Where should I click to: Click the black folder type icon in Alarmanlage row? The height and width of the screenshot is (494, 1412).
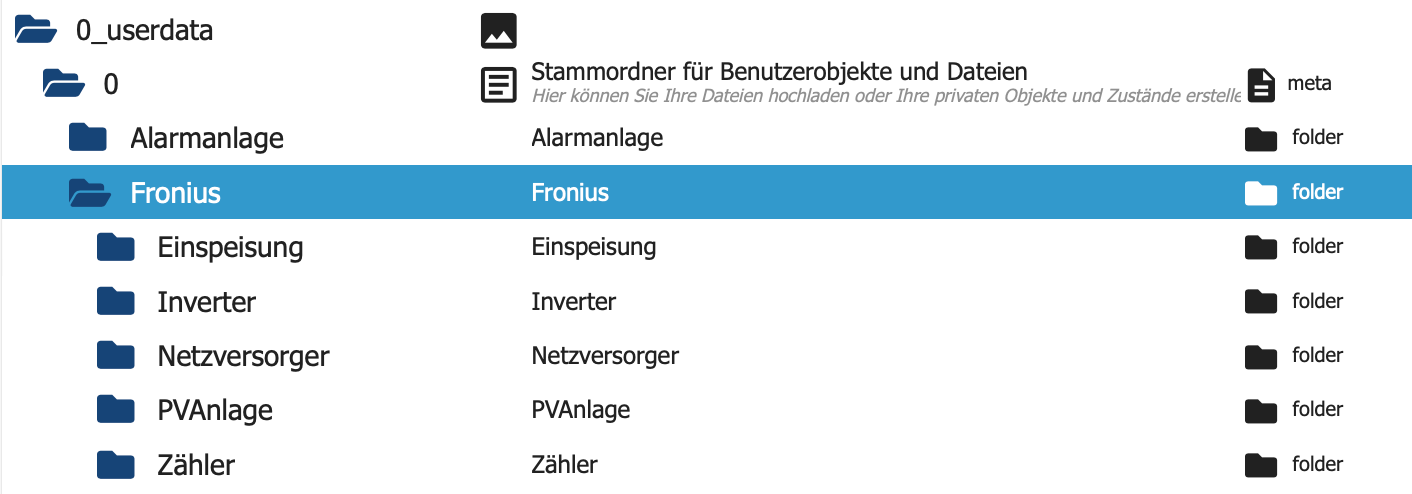click(x=1261, y=139)
